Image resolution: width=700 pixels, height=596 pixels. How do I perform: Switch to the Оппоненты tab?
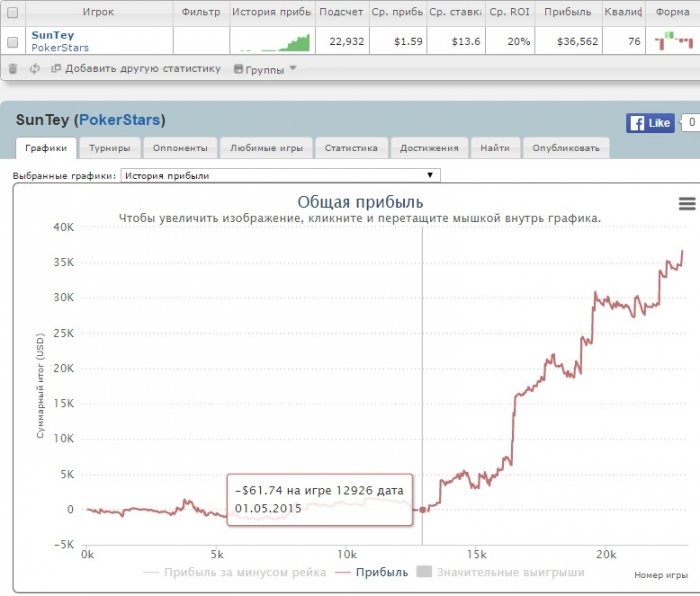[180, 148]
